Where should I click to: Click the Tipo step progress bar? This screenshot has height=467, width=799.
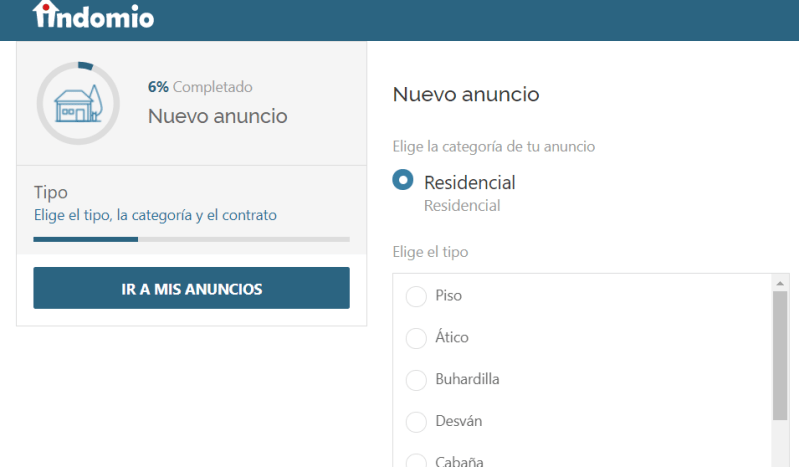coord(191,239)
